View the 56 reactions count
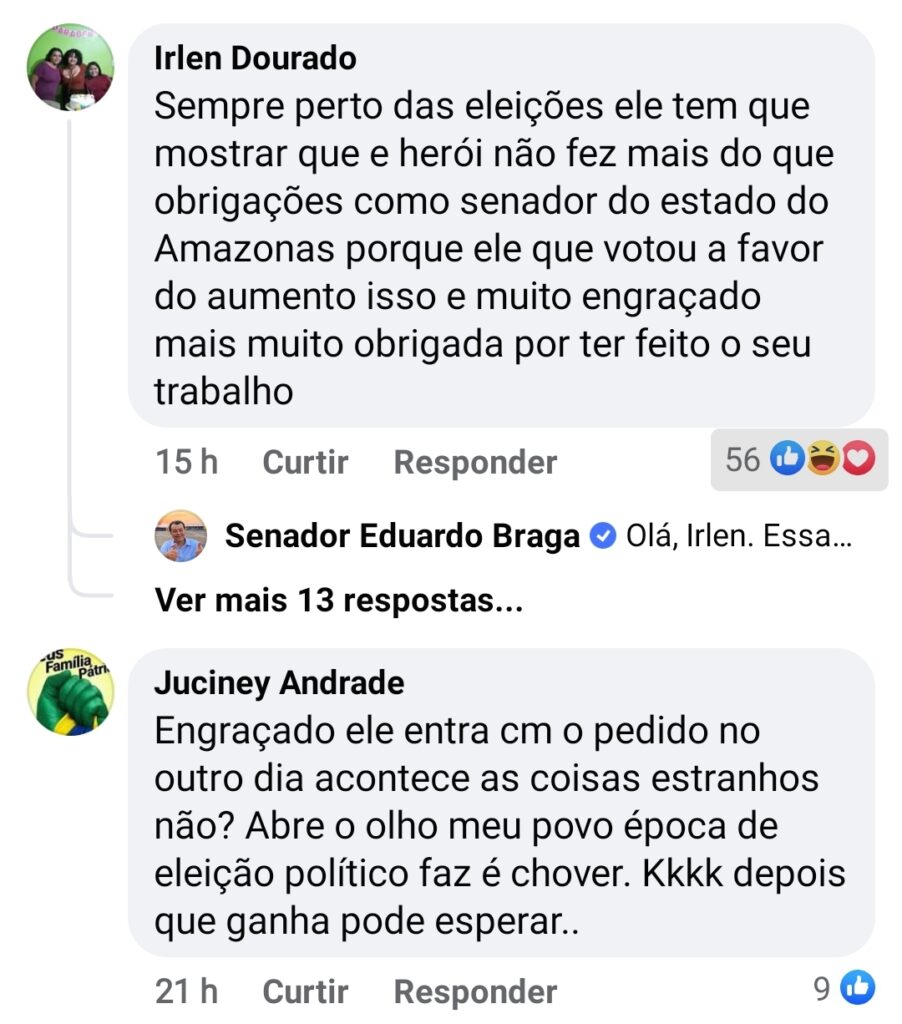 [743, 459]
